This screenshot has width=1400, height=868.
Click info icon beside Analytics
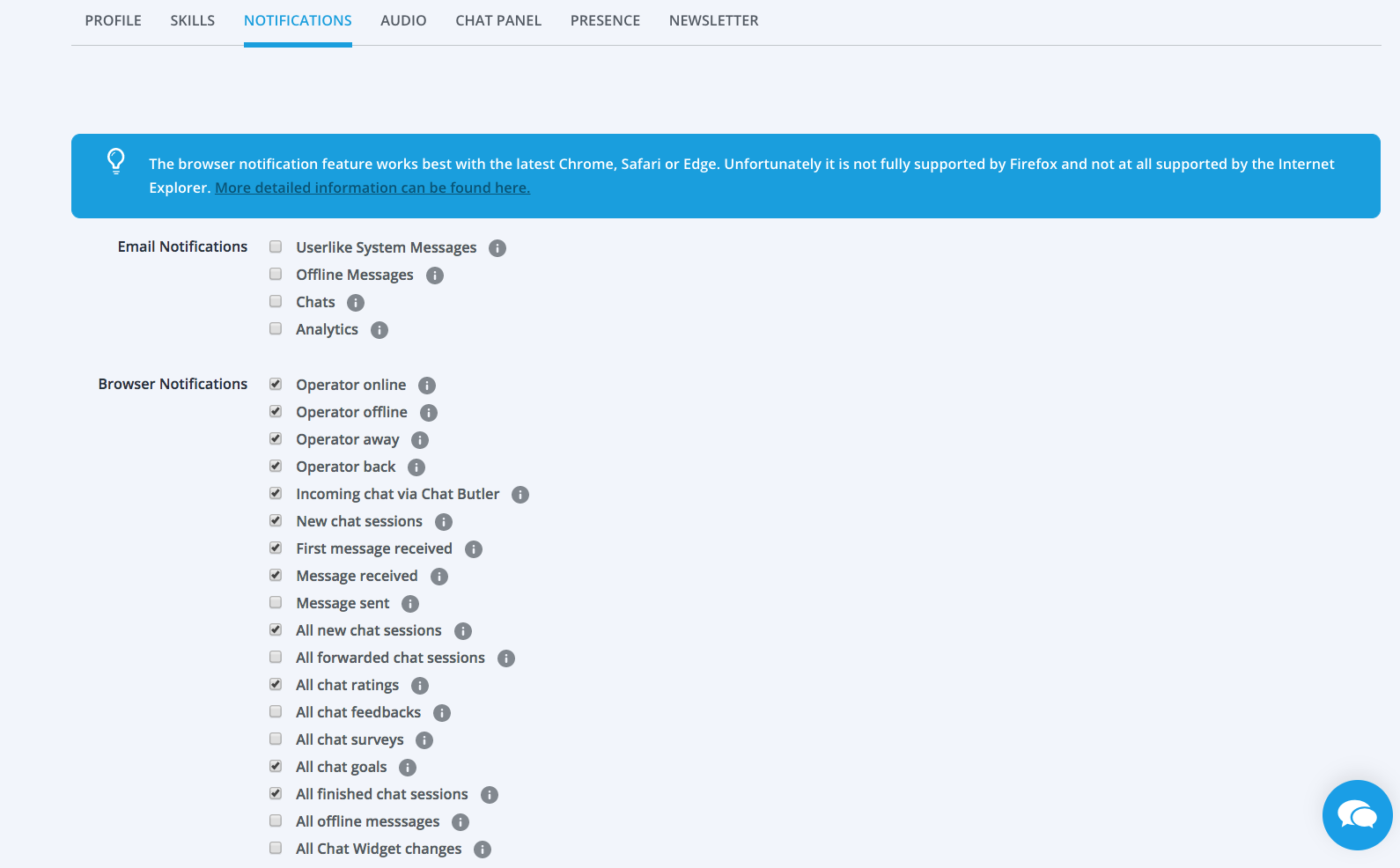[379, 330]
